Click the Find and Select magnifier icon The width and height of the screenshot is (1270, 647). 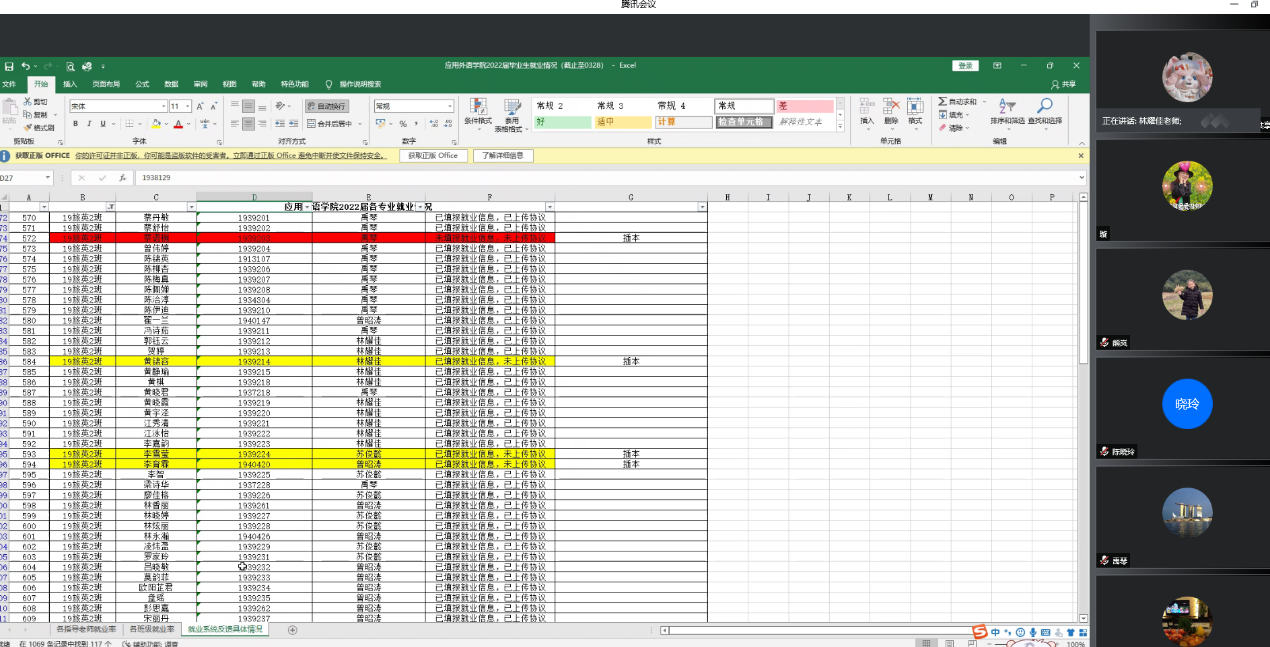click(1044, 108)
